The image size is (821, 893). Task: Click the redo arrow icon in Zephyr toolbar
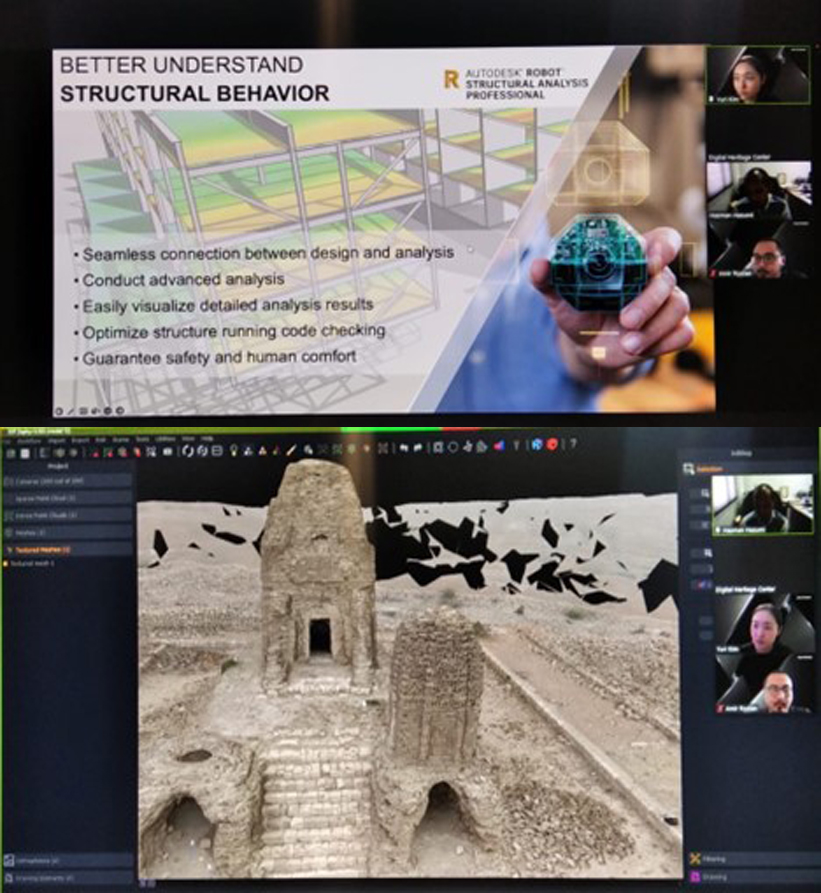418,448
